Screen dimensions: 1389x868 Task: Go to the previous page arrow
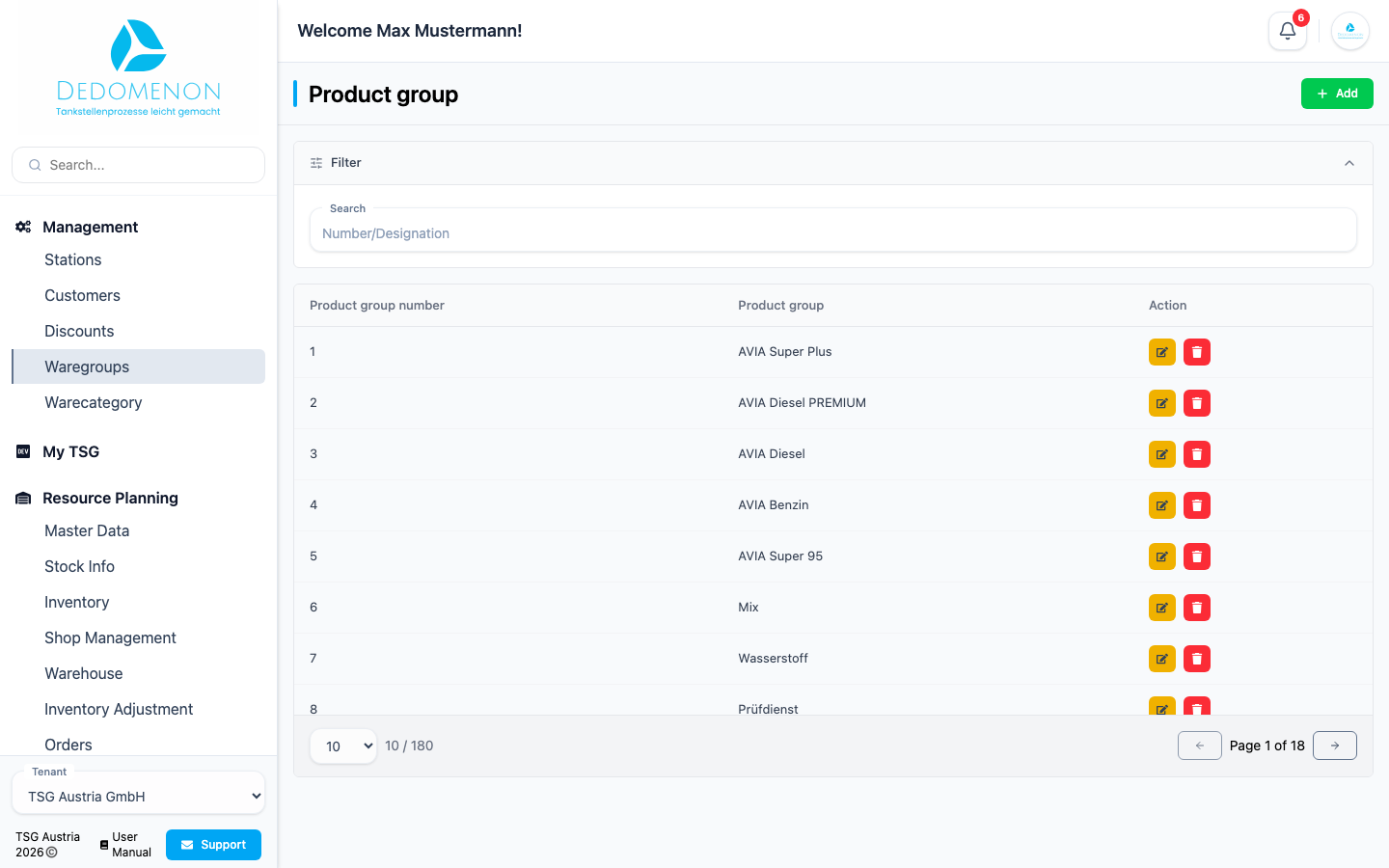(1200, 746)
